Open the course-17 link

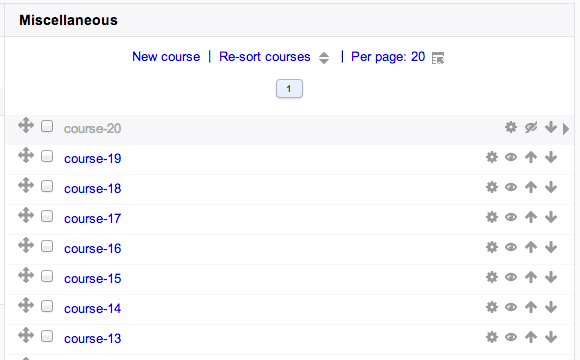coord(92,219)
